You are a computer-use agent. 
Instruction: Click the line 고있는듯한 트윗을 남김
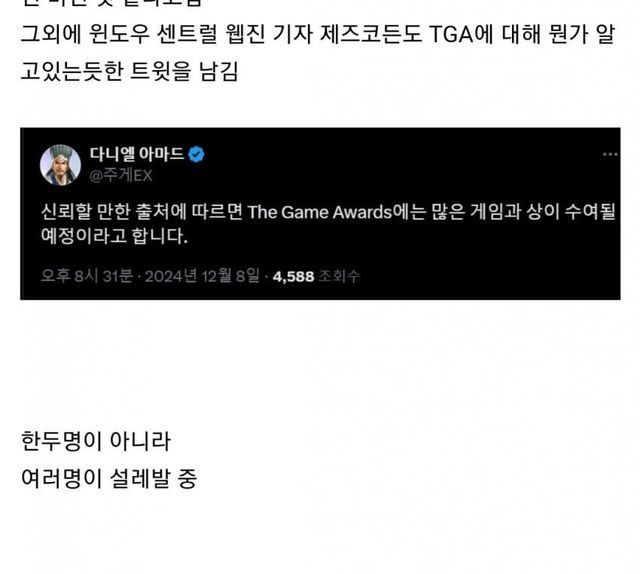click(x=129, y=71)
